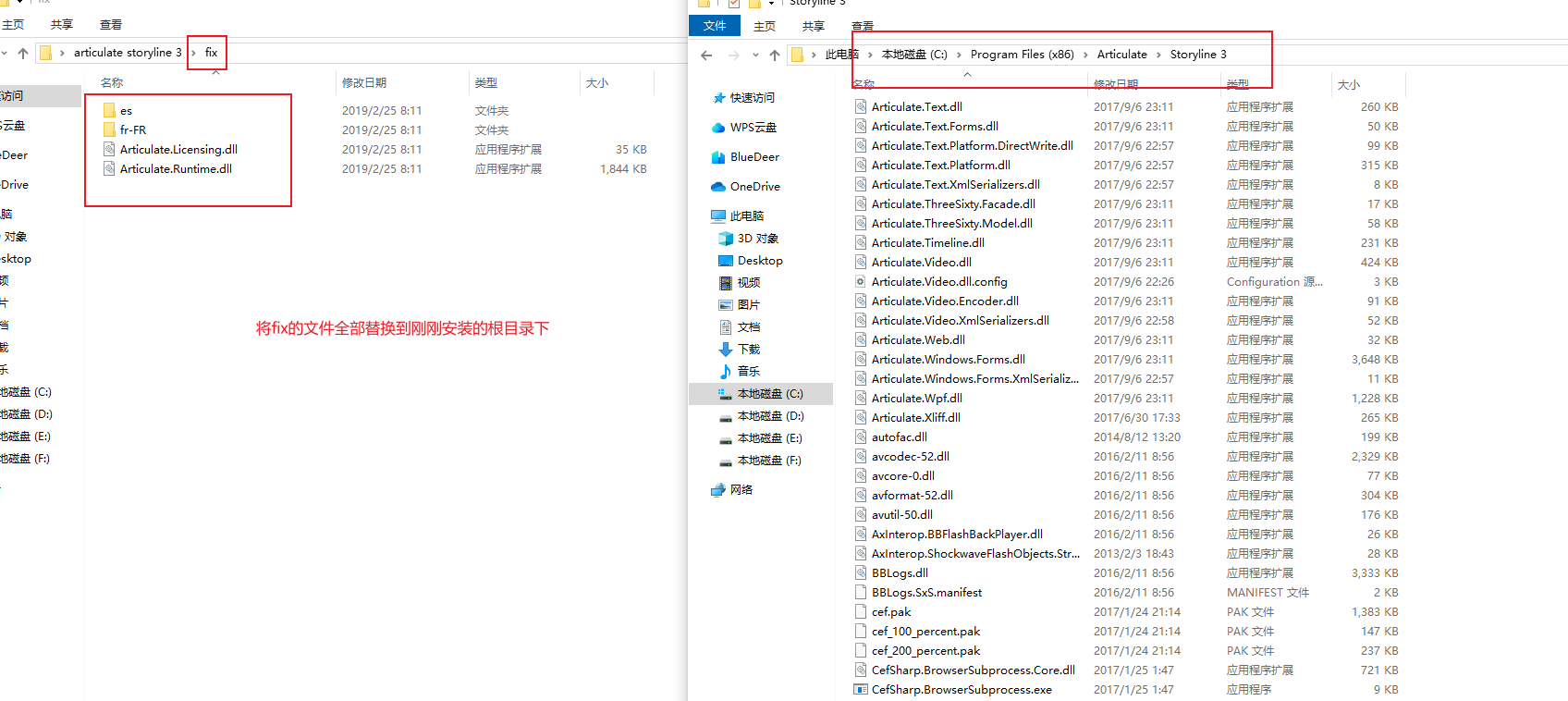Viewport: 1568px width, 701px height.
Task: Open the fr-FR folder
Action: coord(132,130)
